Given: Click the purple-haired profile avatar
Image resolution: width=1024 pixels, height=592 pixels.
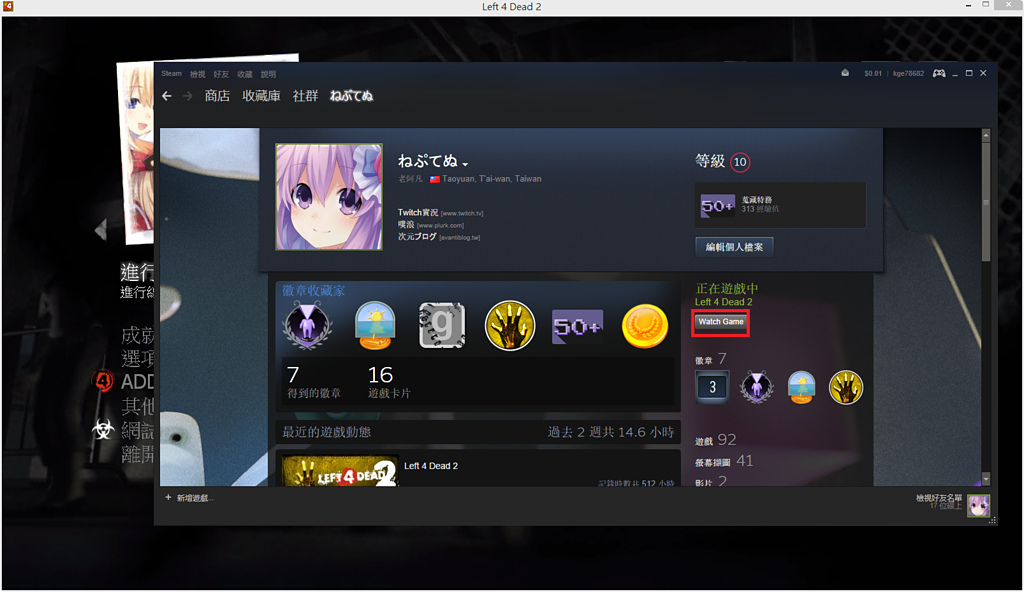Looking at the screenshot, I should coord(329,197).
